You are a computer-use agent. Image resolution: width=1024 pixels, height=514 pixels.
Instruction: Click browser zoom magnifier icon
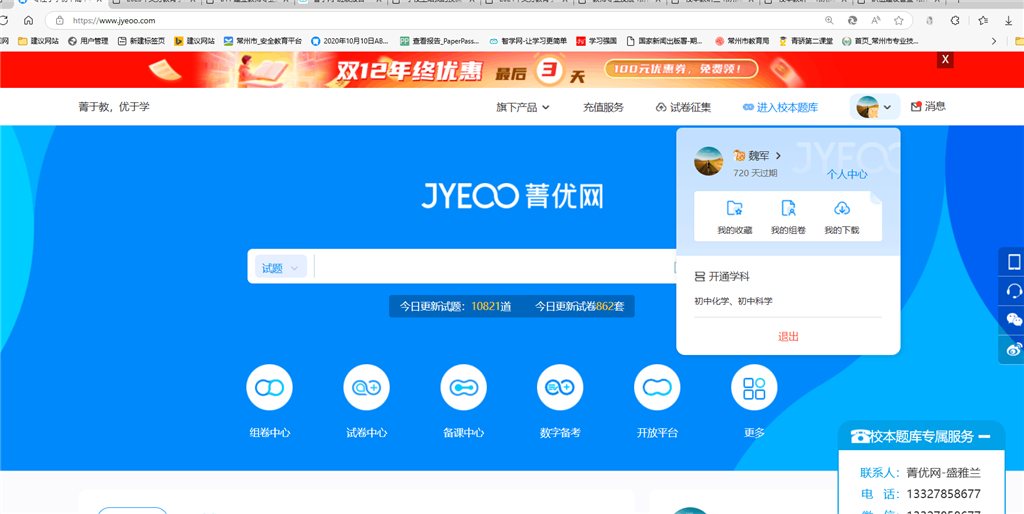point(829,20)
